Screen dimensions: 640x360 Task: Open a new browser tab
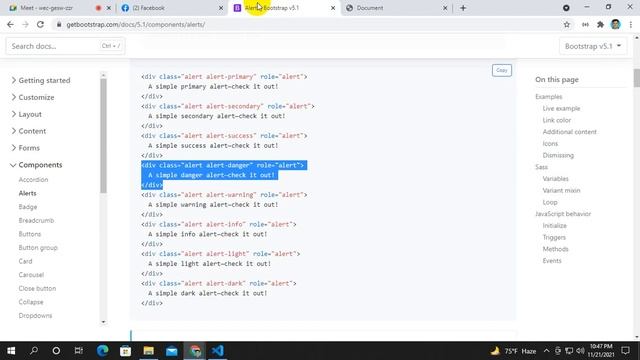[x=463, y=8]
